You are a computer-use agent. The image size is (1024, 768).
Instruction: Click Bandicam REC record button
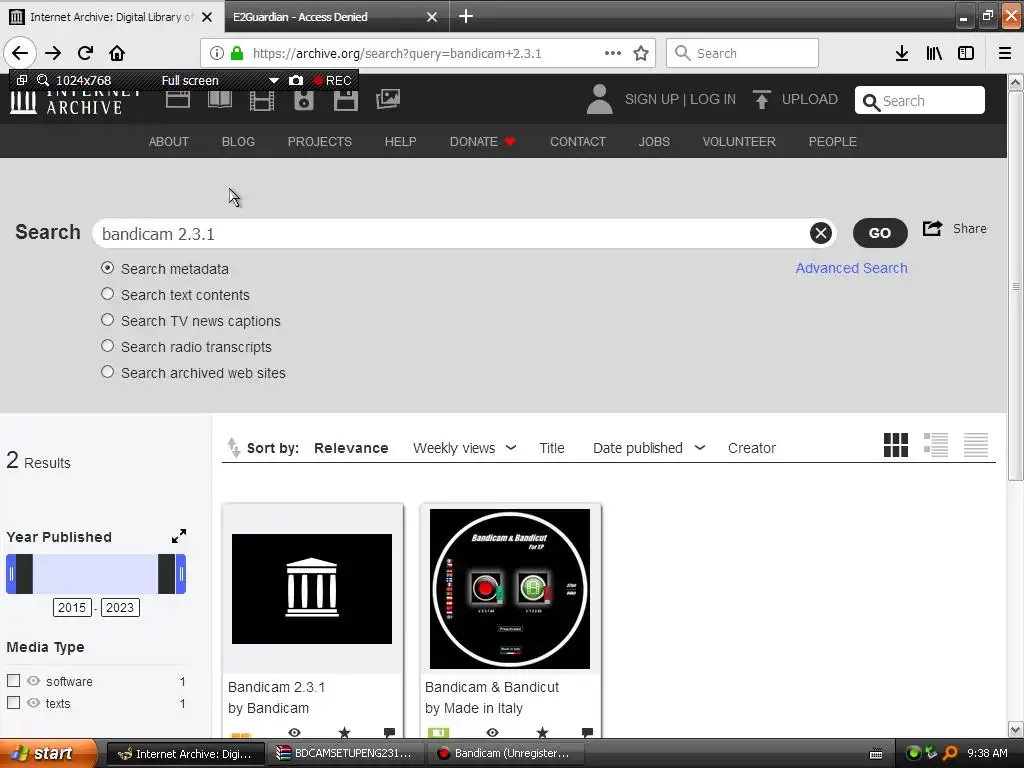coord(332,80)
